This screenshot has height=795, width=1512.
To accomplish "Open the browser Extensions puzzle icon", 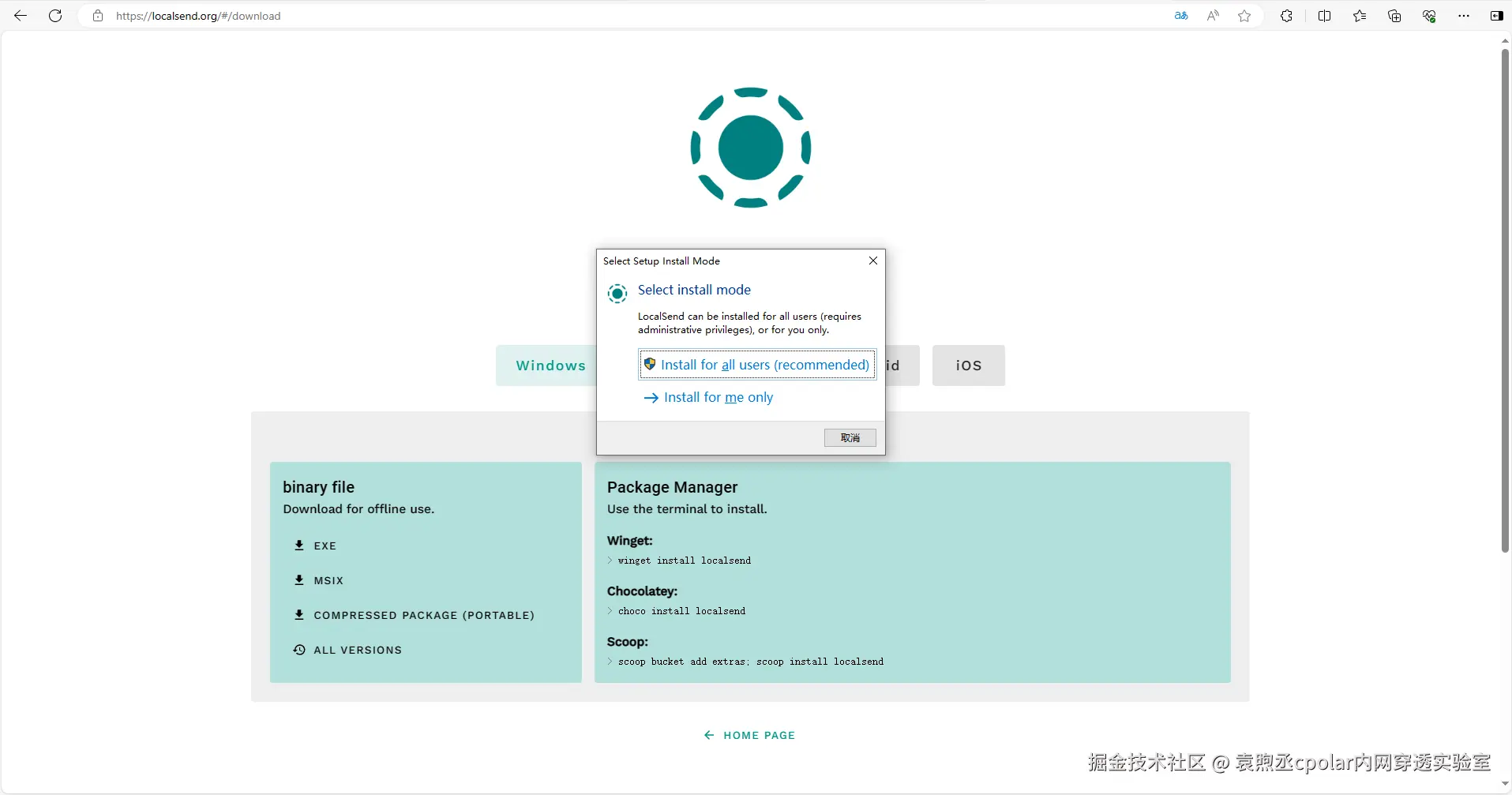I will (x=1286, y=16).
